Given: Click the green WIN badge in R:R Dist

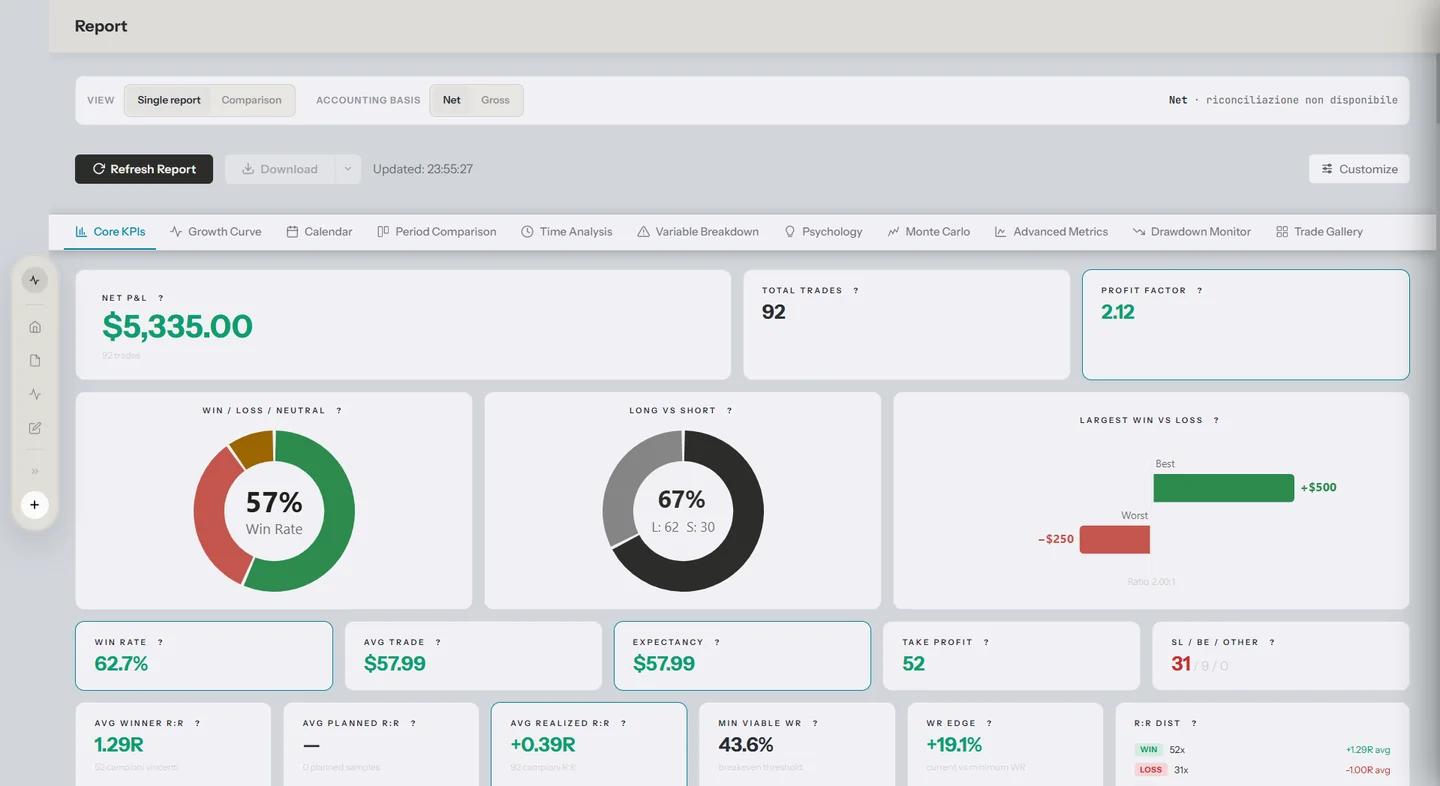Looking at the screenshot, I should click(x=1149, y=750).
